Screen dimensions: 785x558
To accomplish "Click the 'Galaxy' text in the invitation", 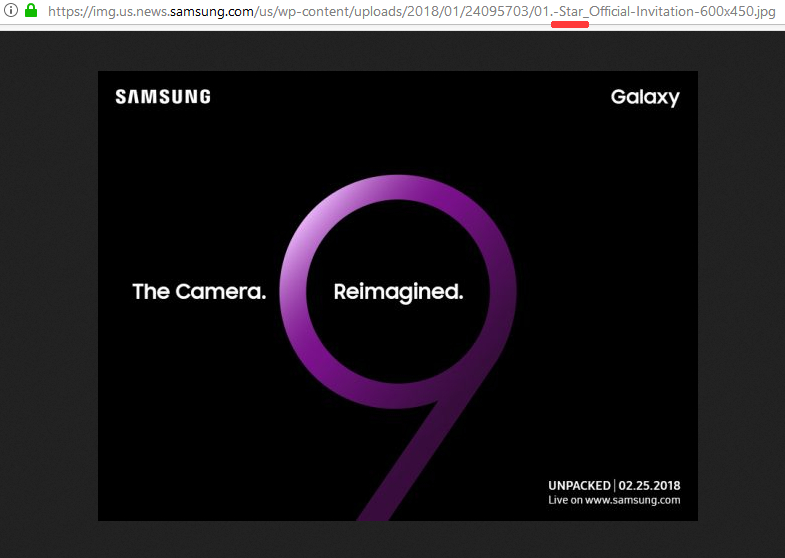I will click(645, 97).
